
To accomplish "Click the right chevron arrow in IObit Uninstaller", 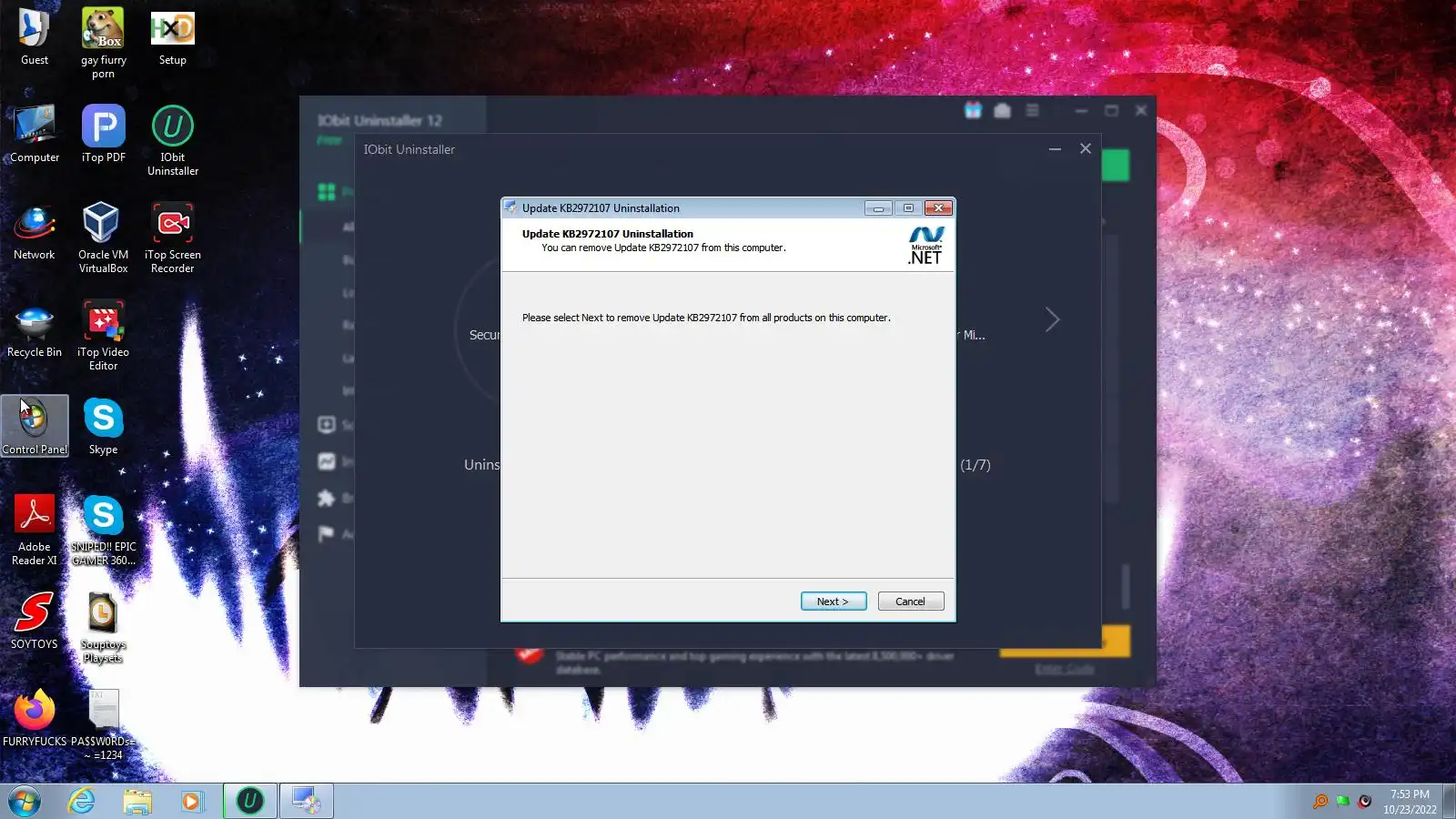I will click(x=1053, y=319).
